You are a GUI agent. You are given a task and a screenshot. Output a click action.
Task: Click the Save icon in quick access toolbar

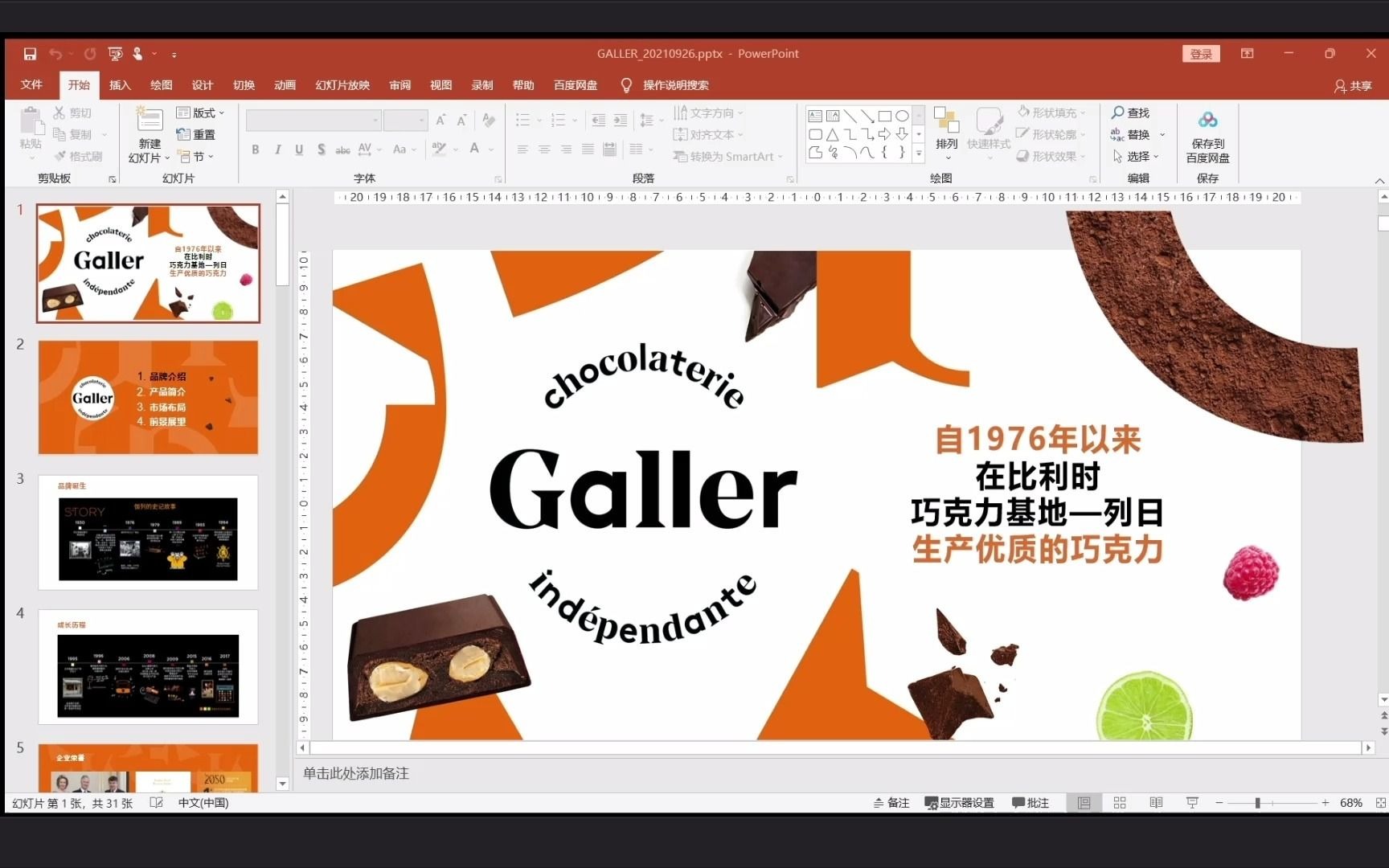[x=30, y=54]
